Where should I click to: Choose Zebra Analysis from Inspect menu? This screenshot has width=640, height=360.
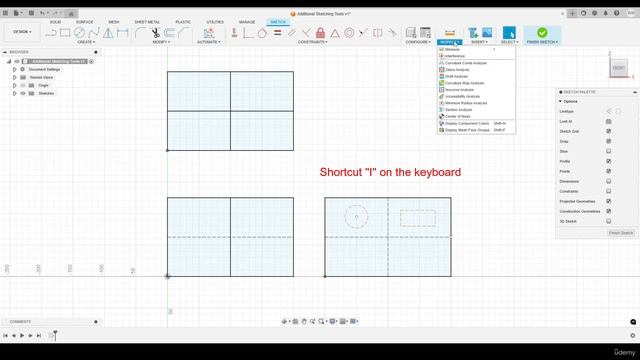click(476, 70)
